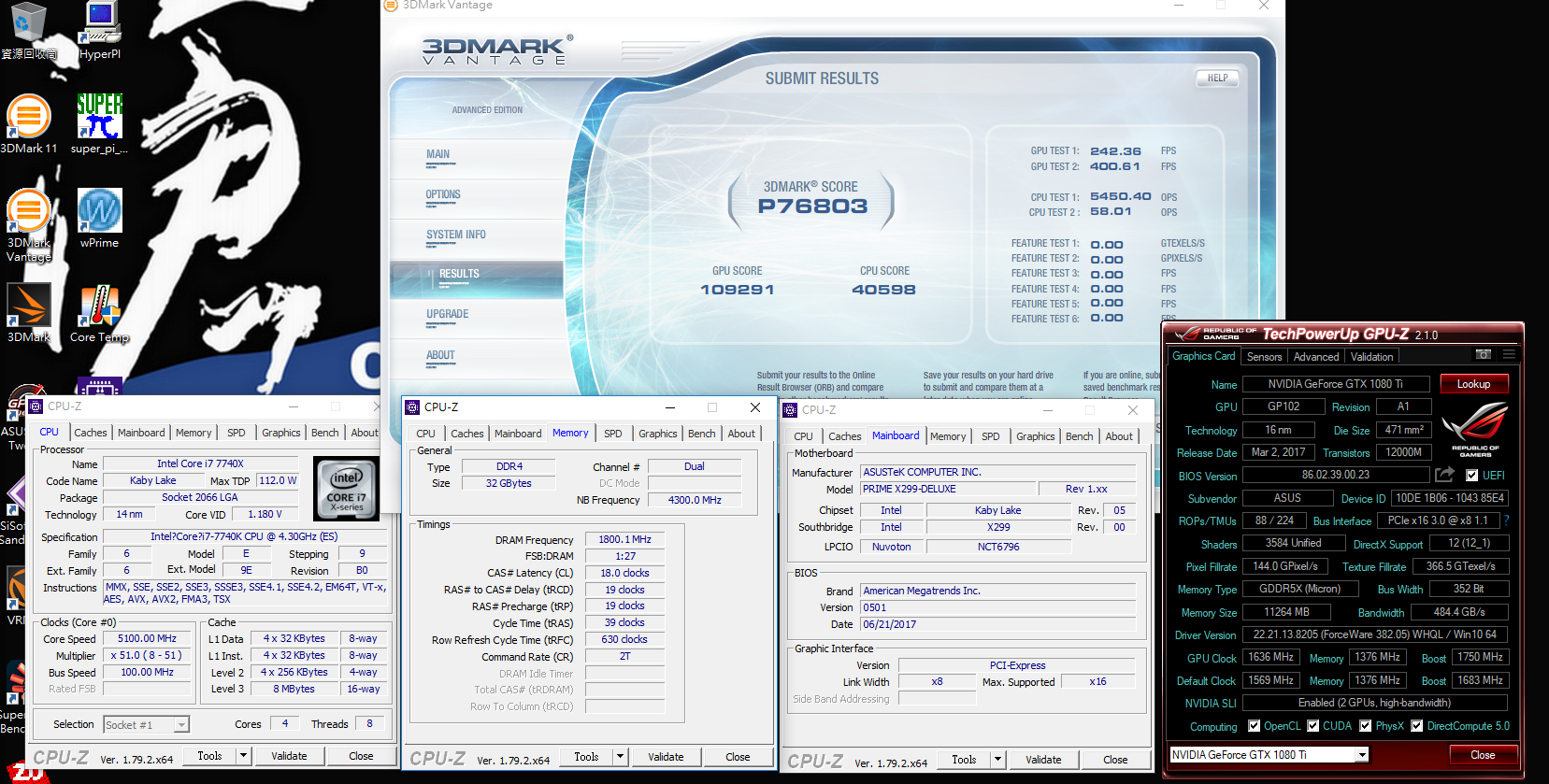Click the BIOS date 06/21/2017
The width and height of the screenshot is (1549, 784).
(997, 624)
